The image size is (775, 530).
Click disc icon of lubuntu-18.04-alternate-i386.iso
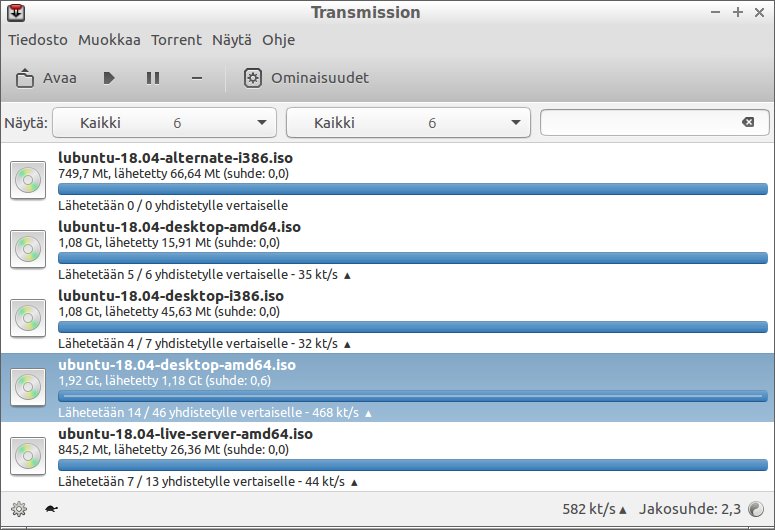click(28, 180)
